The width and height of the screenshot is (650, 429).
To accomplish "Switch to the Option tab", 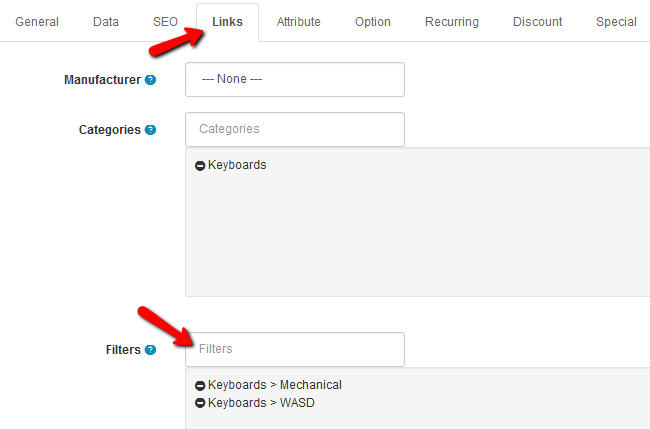I will tap(373, 22).
